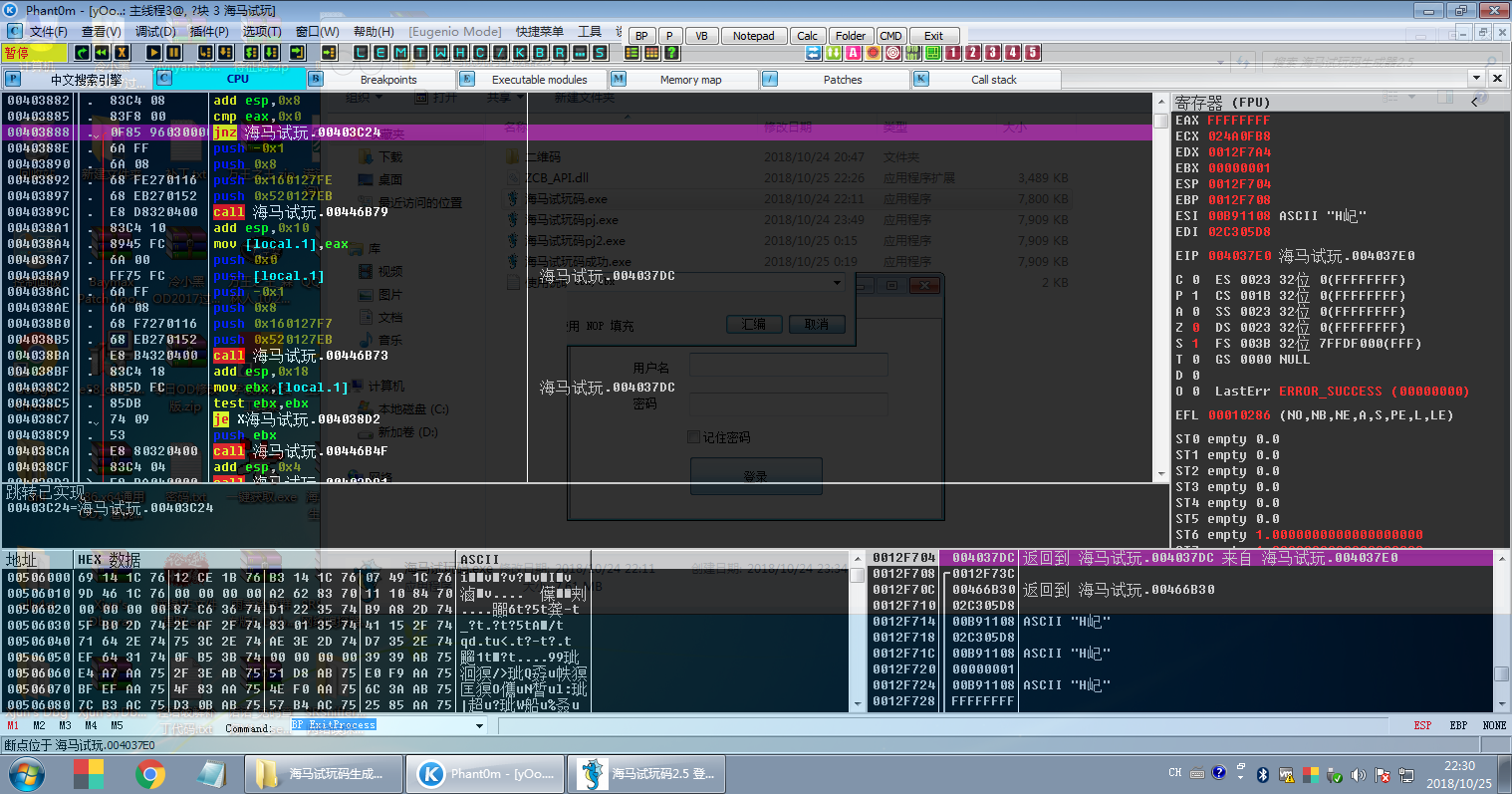This screenshot has width=1512, height=794.
Task: Click the CMD button
Action: tap(890, 36)
